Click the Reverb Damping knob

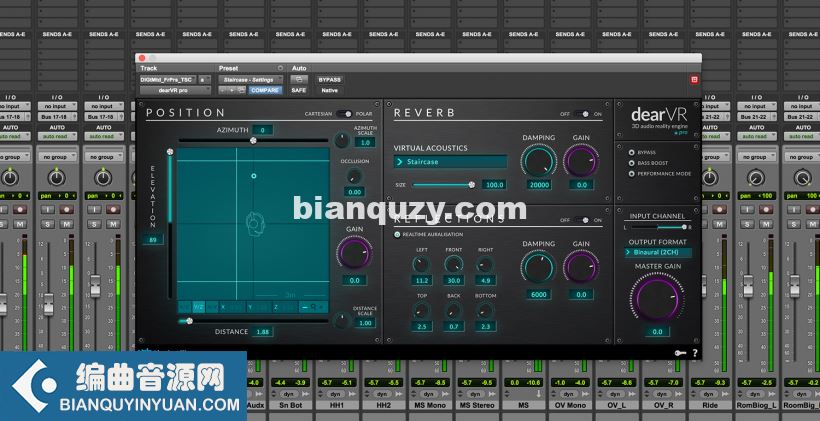tap(539, 162)
